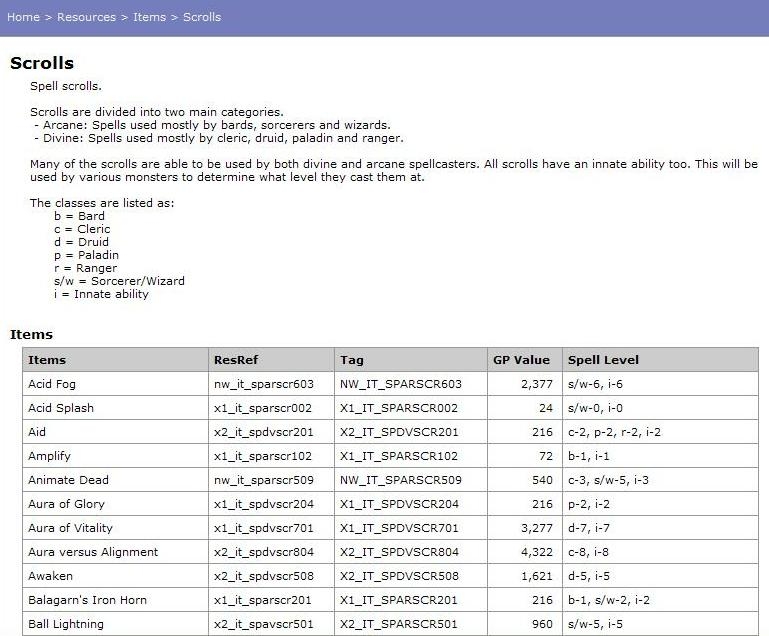Click the Items column header
The height and width of the screenshot is (636, 769).
coord(47,360)
